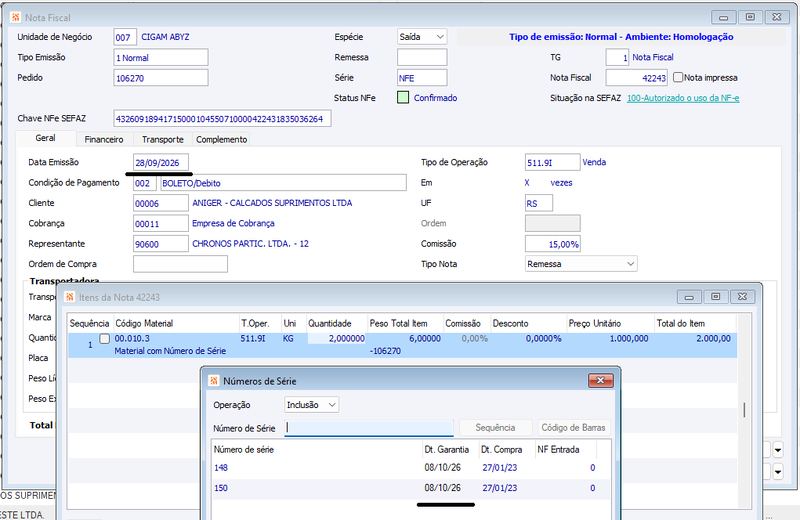
Task: Click the TG field with value 1
Action: pos(617,57)
